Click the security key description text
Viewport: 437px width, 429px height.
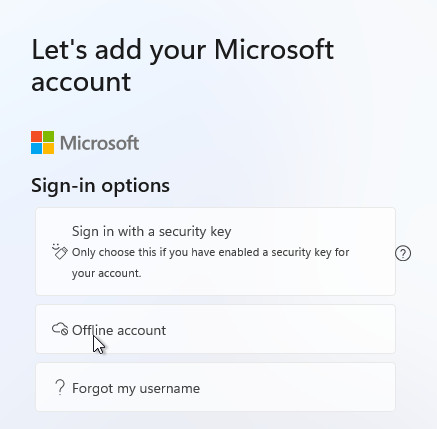210,263
